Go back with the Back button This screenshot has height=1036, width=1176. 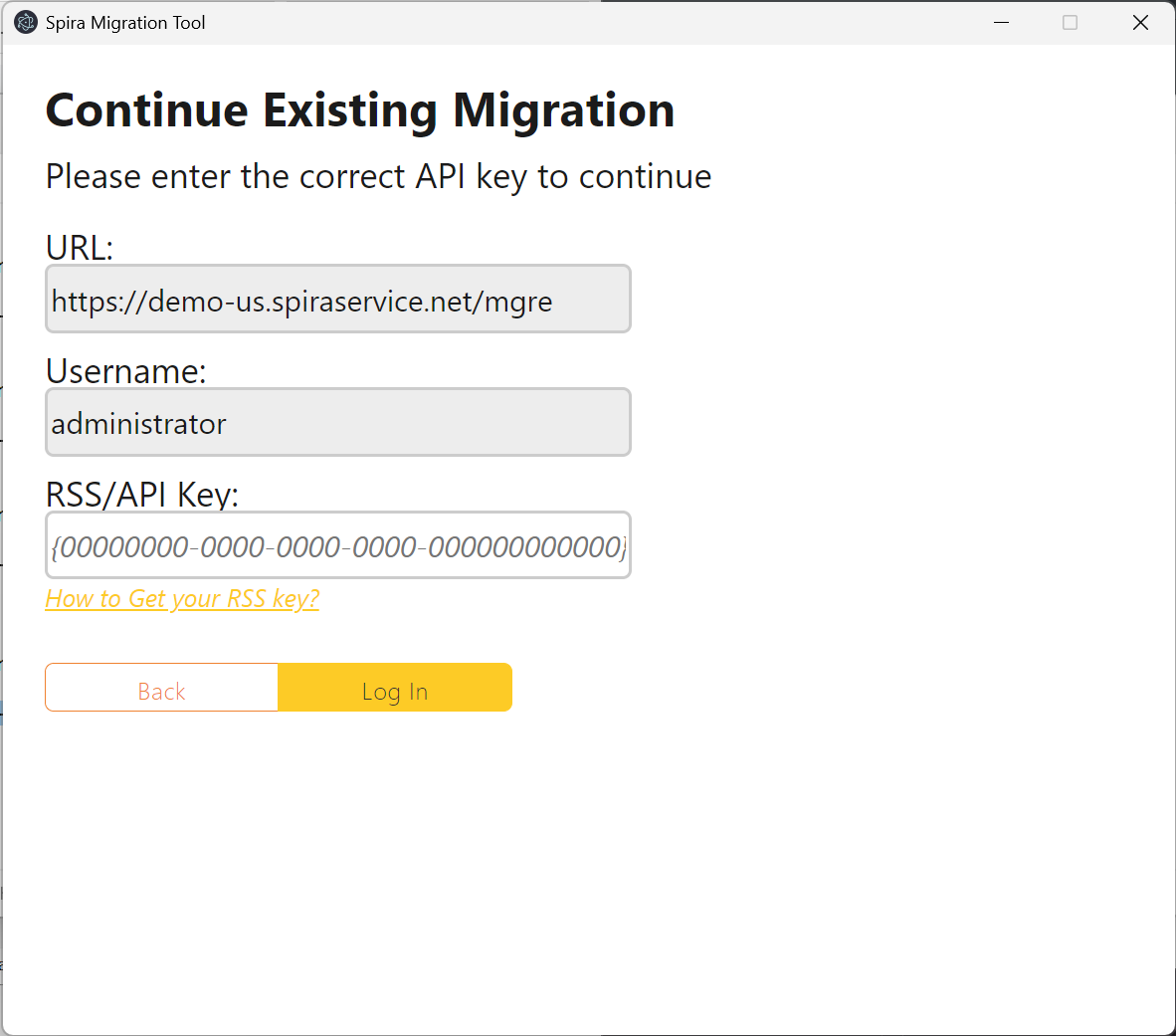pyautogui.click(x=161, y=687)
